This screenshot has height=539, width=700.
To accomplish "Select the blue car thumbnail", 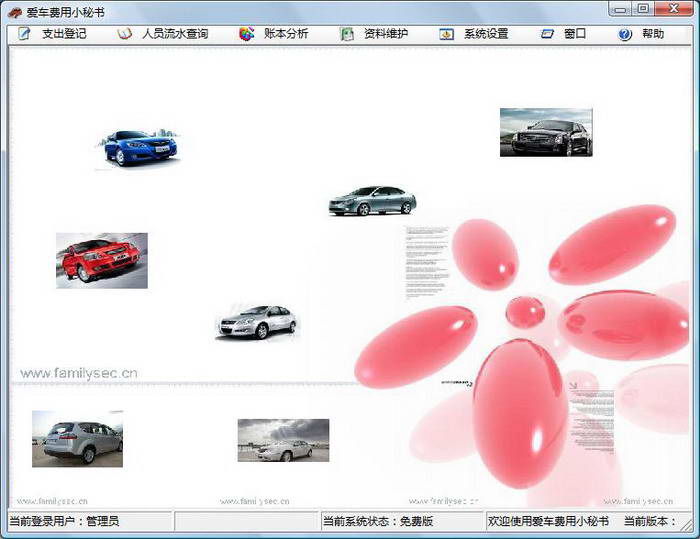I will tap(139, 147).
